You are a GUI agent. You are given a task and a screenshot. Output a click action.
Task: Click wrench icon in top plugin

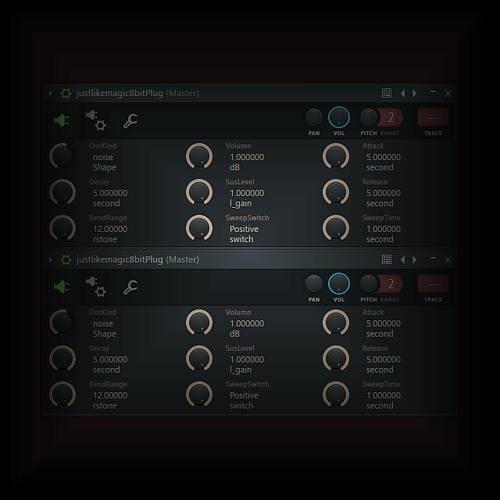pos(130,121)
